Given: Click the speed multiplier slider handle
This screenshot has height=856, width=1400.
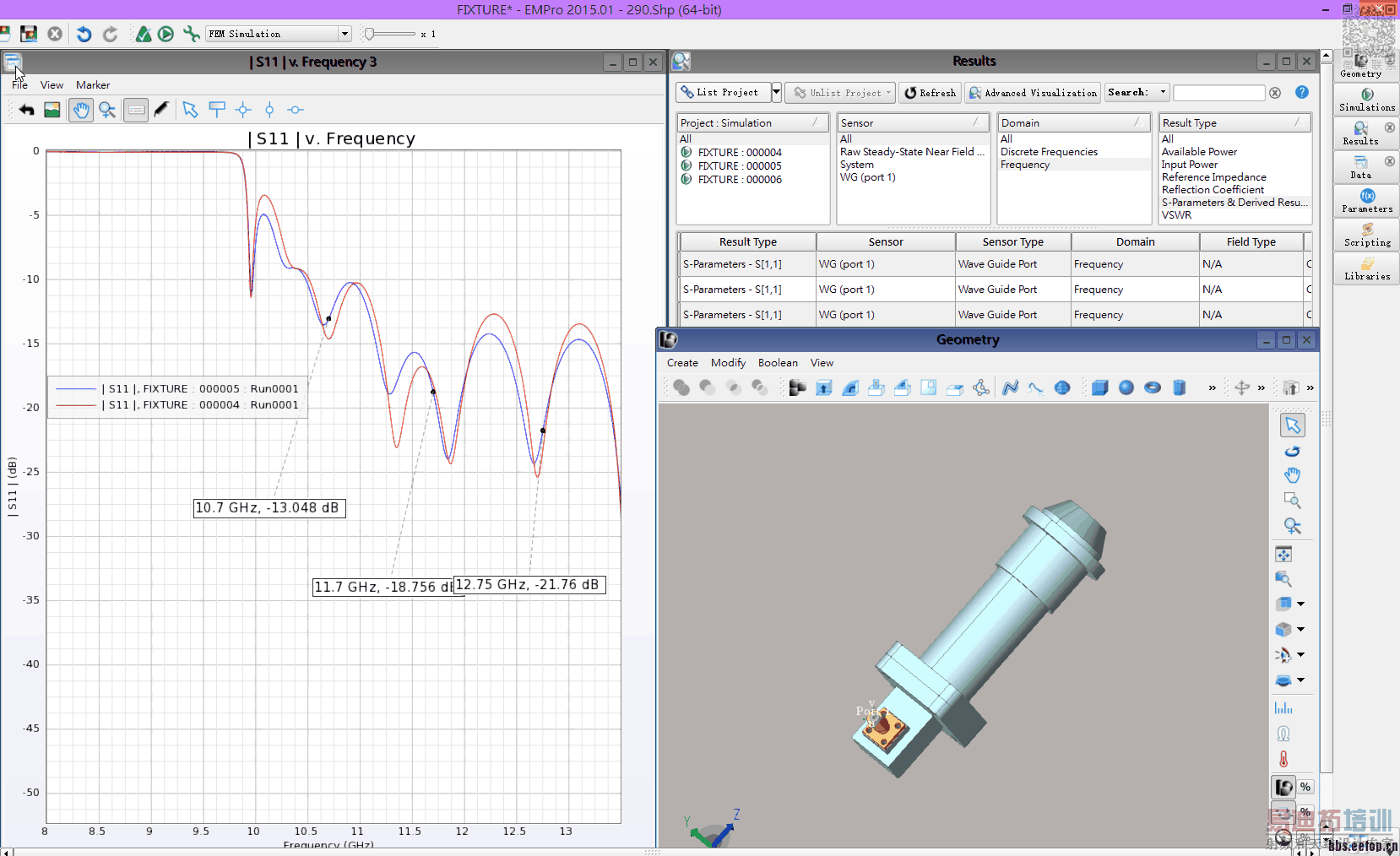Looking at the screenshot, I should (x=369, y=34).
